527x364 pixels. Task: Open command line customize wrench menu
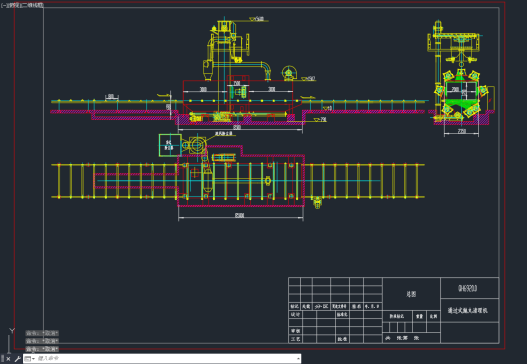click(x=17, y=359)
